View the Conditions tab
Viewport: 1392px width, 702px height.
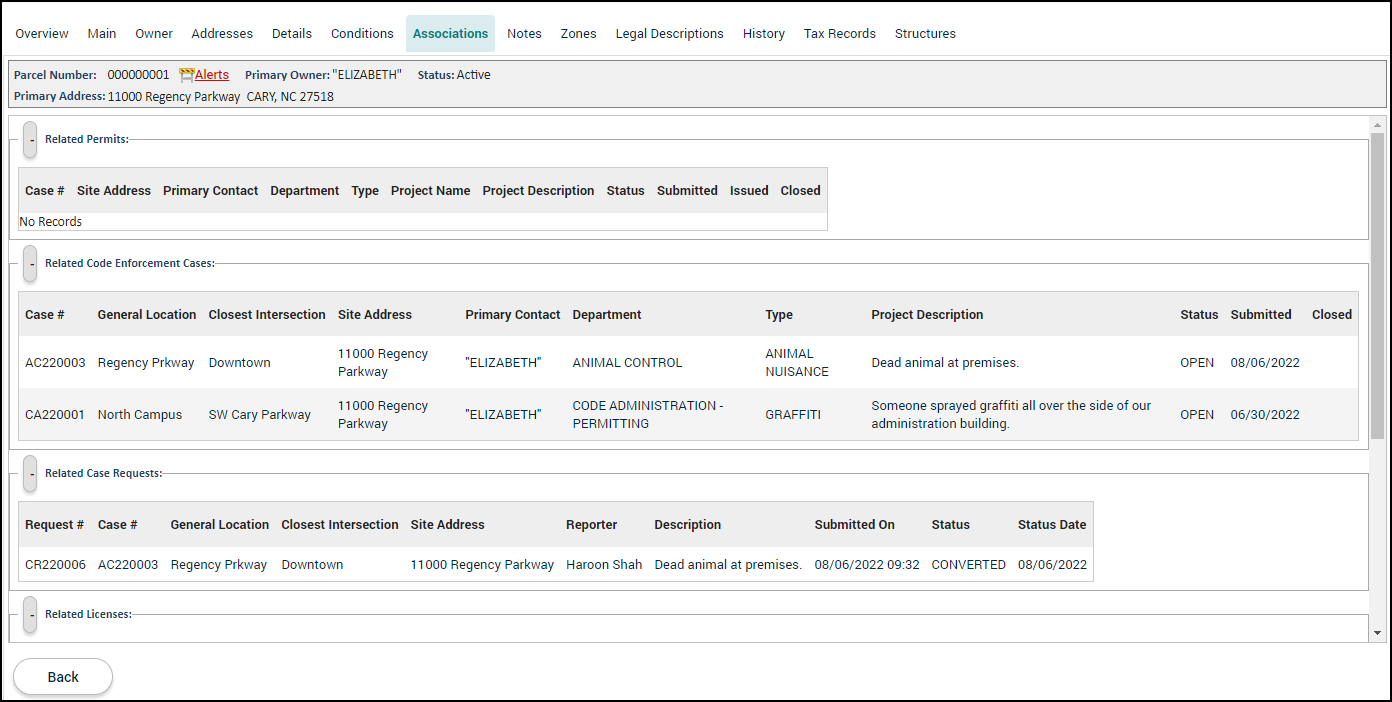pos(362,34)
